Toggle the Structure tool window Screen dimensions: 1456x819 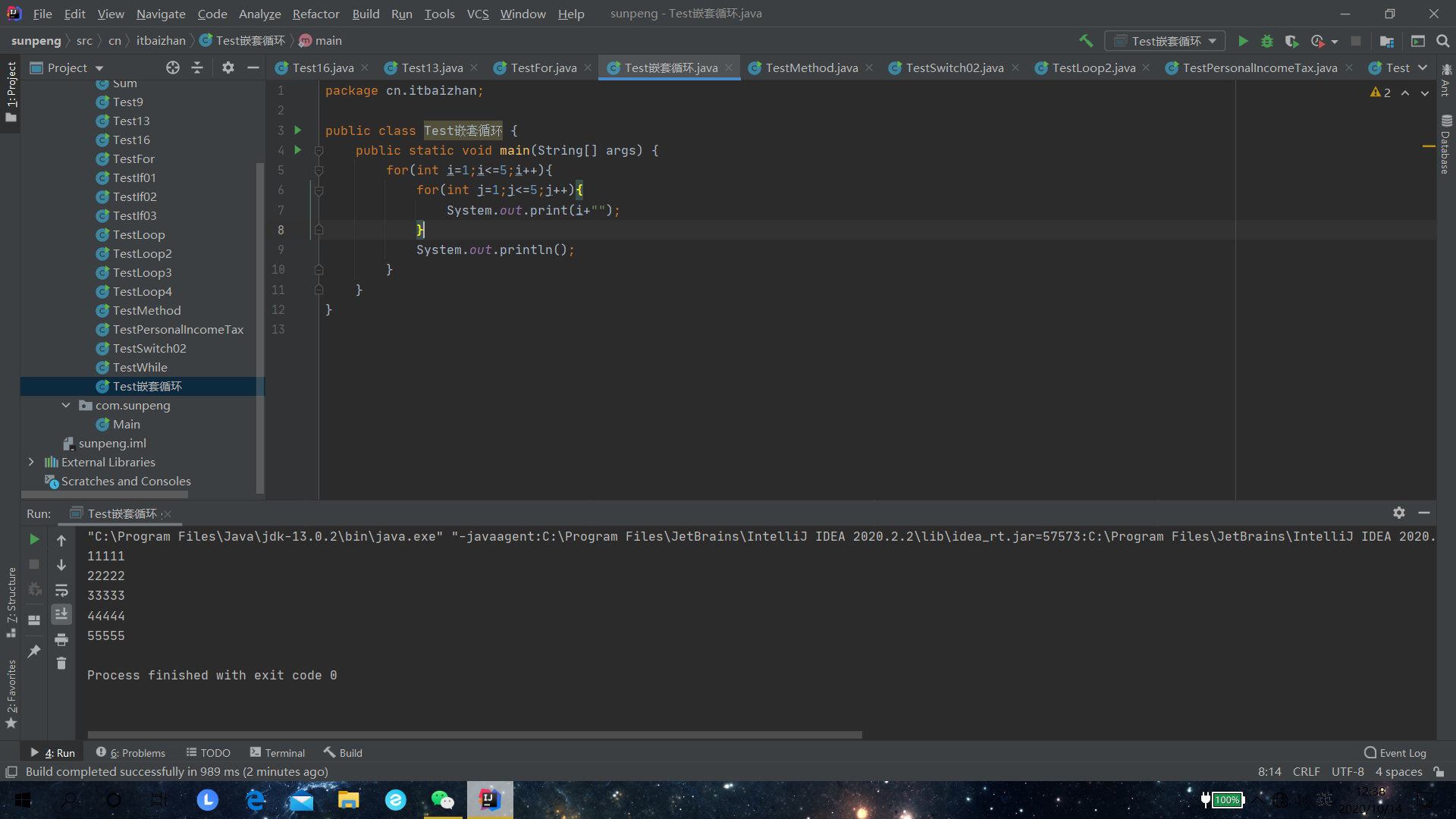pyautogui.click(x=11, y=603)
